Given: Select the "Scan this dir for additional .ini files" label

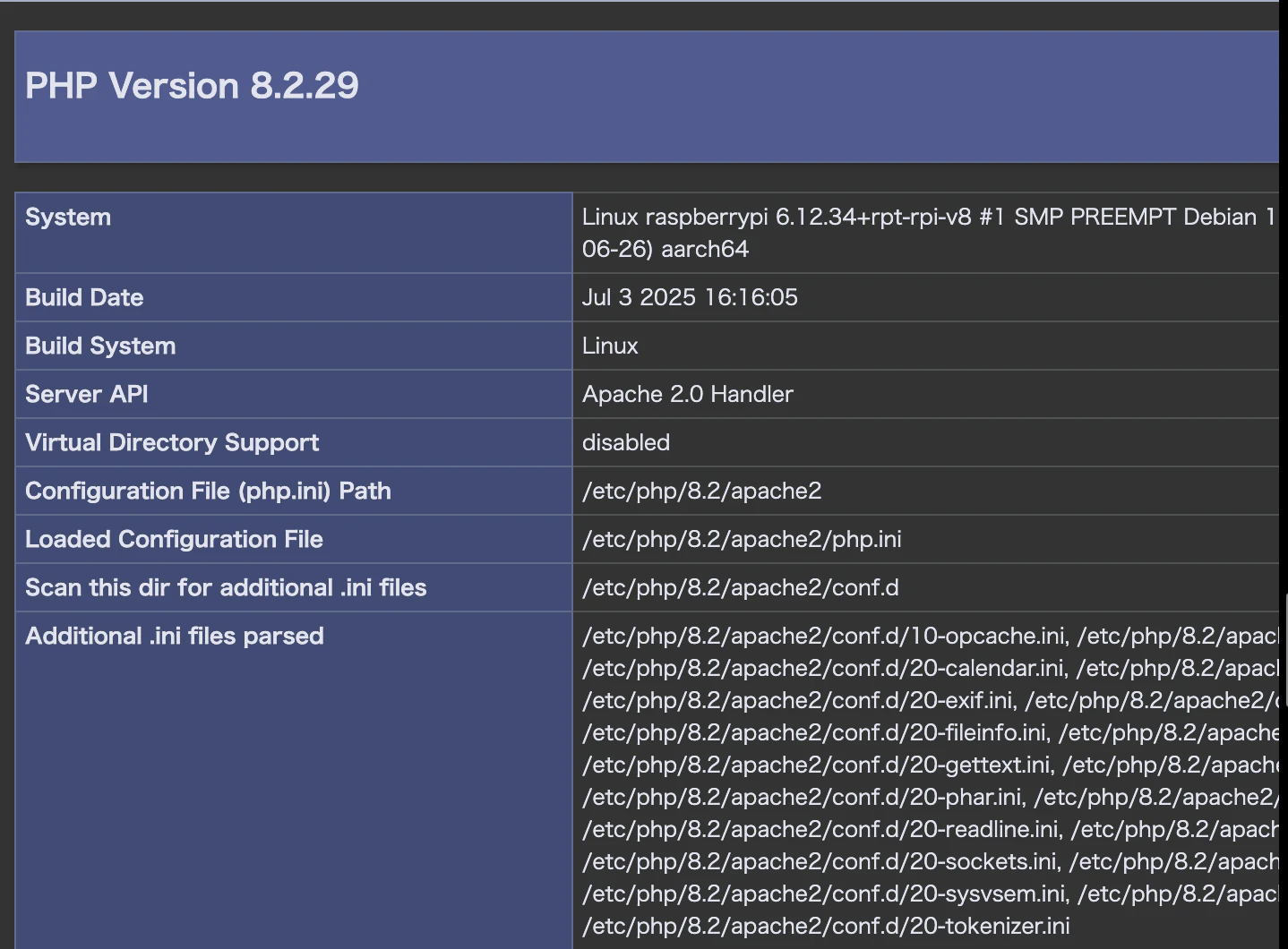Looking at the screenshot, I should click(x=226, y=587).
